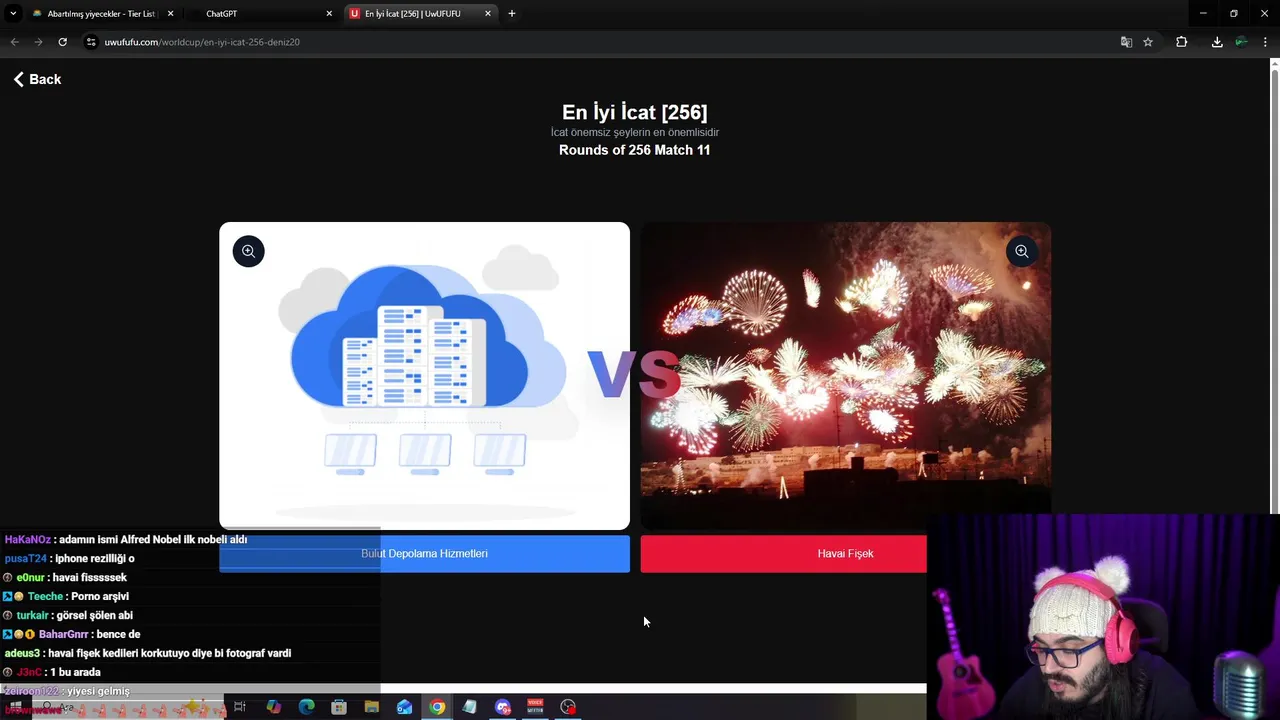Screen dimensions: 1280x720
Task: Open Microsoft Edge from taskbar
Action: pyautogui.click(x=306, y=707)
